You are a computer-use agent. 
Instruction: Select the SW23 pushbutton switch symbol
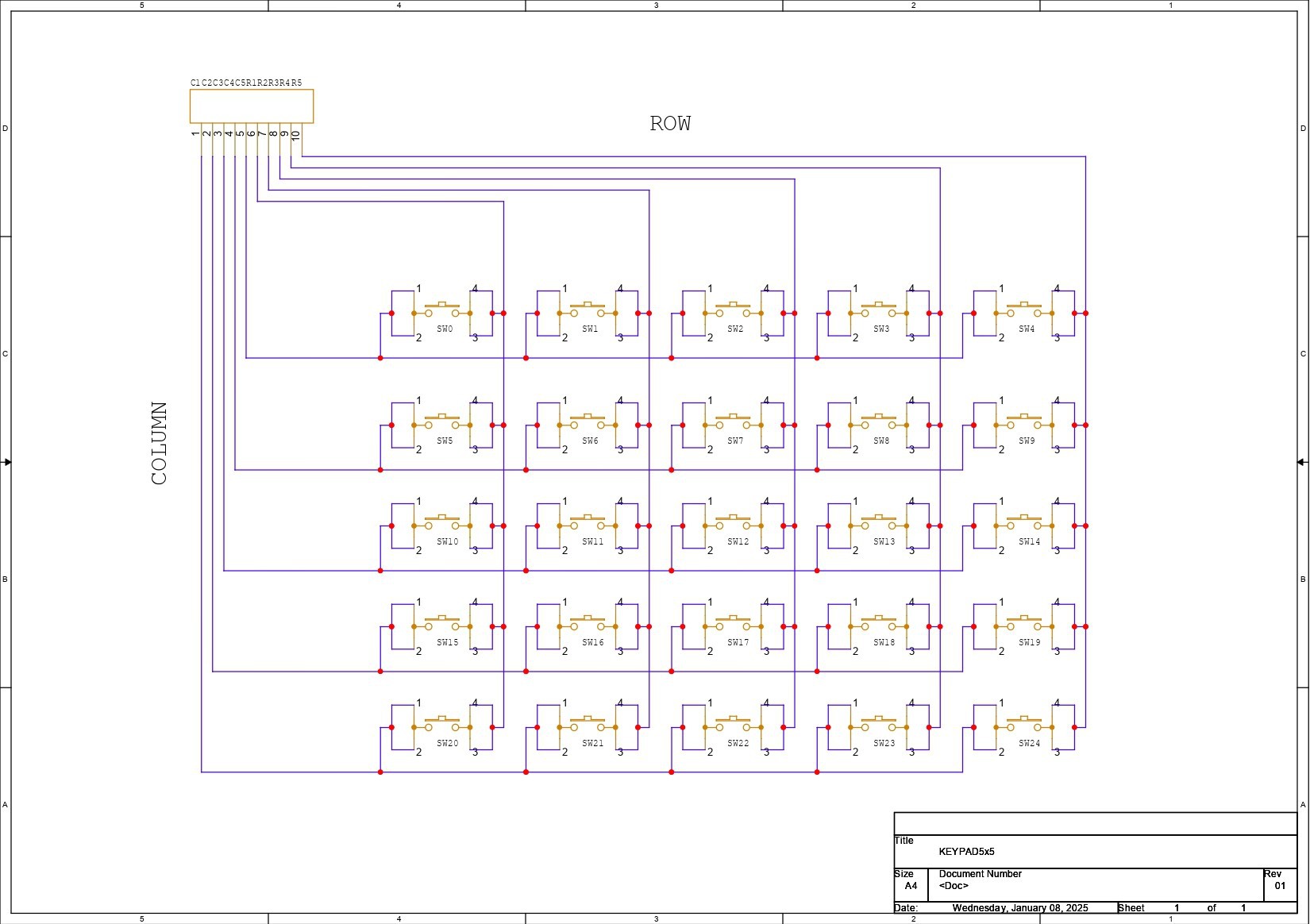pyautogui.click(x=878, y=728)
